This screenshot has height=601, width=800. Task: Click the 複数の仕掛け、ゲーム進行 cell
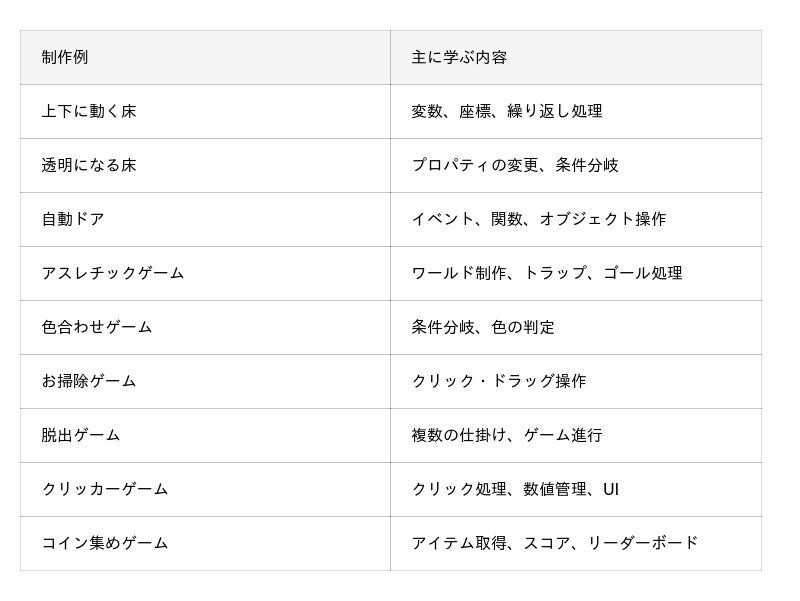[576, 436]
